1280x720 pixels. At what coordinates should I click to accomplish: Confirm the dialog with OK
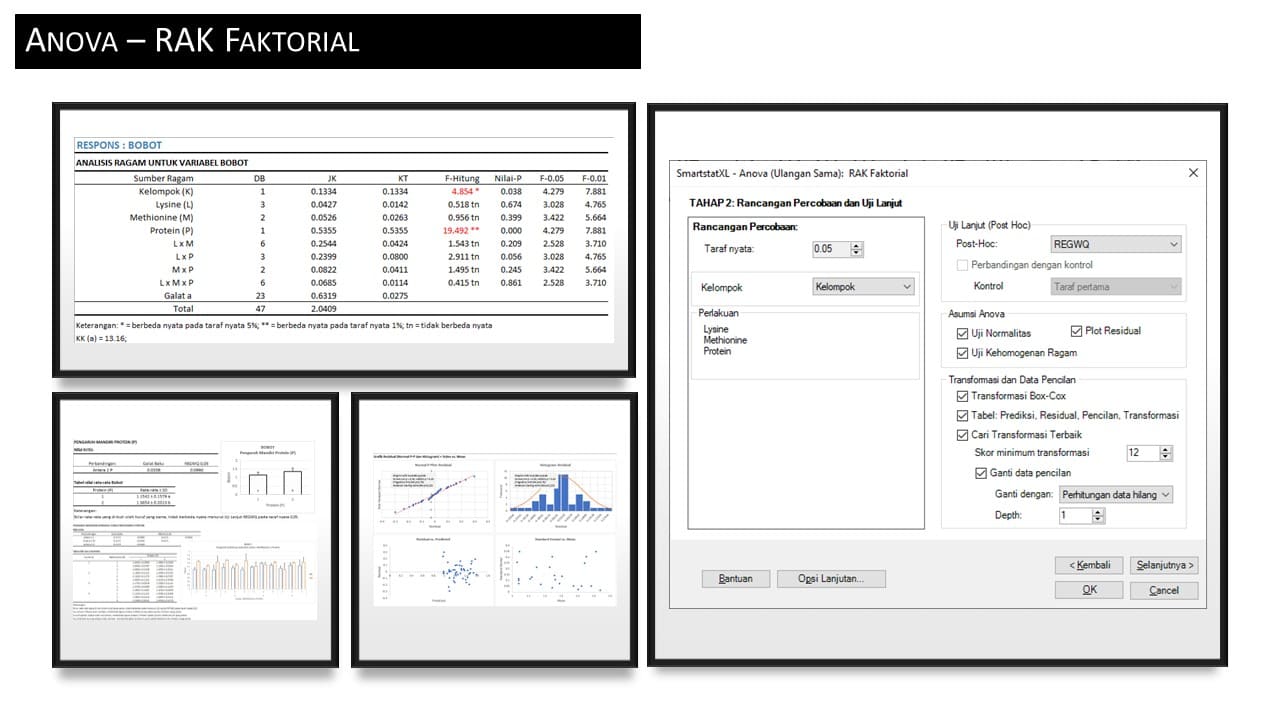point(1087,589)
